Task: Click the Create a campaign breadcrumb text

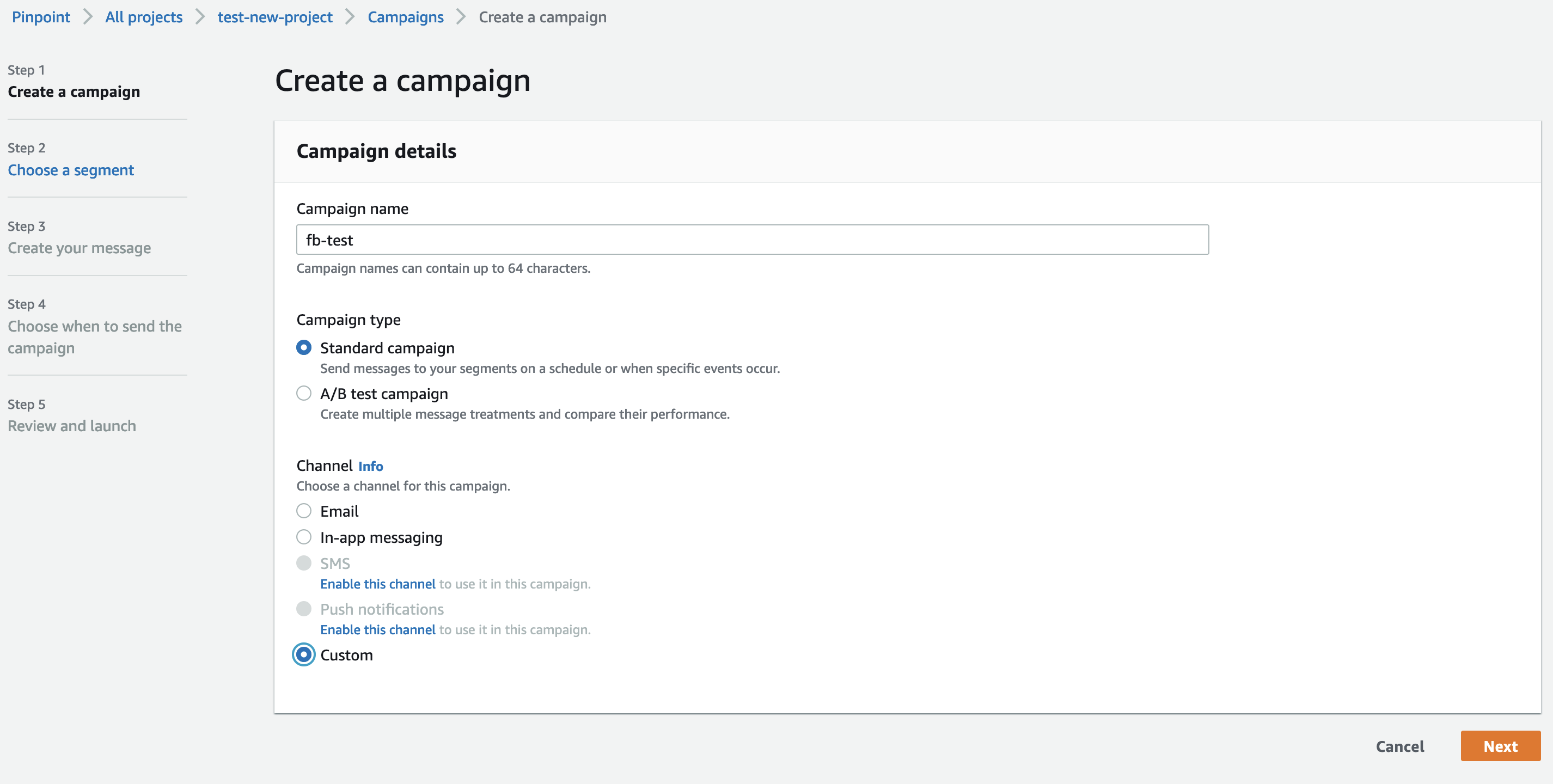Action: click(542, 17)
